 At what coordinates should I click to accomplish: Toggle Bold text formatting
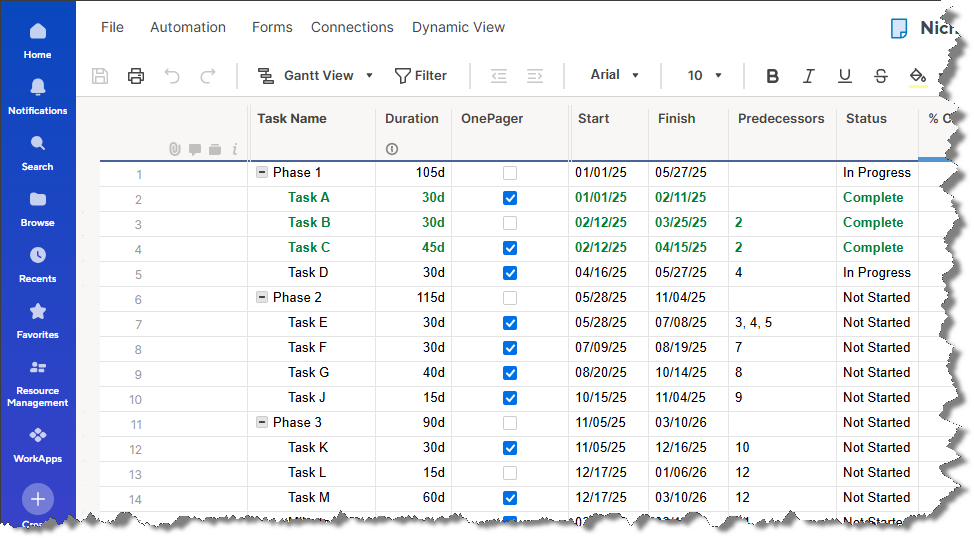click(772, 76)
